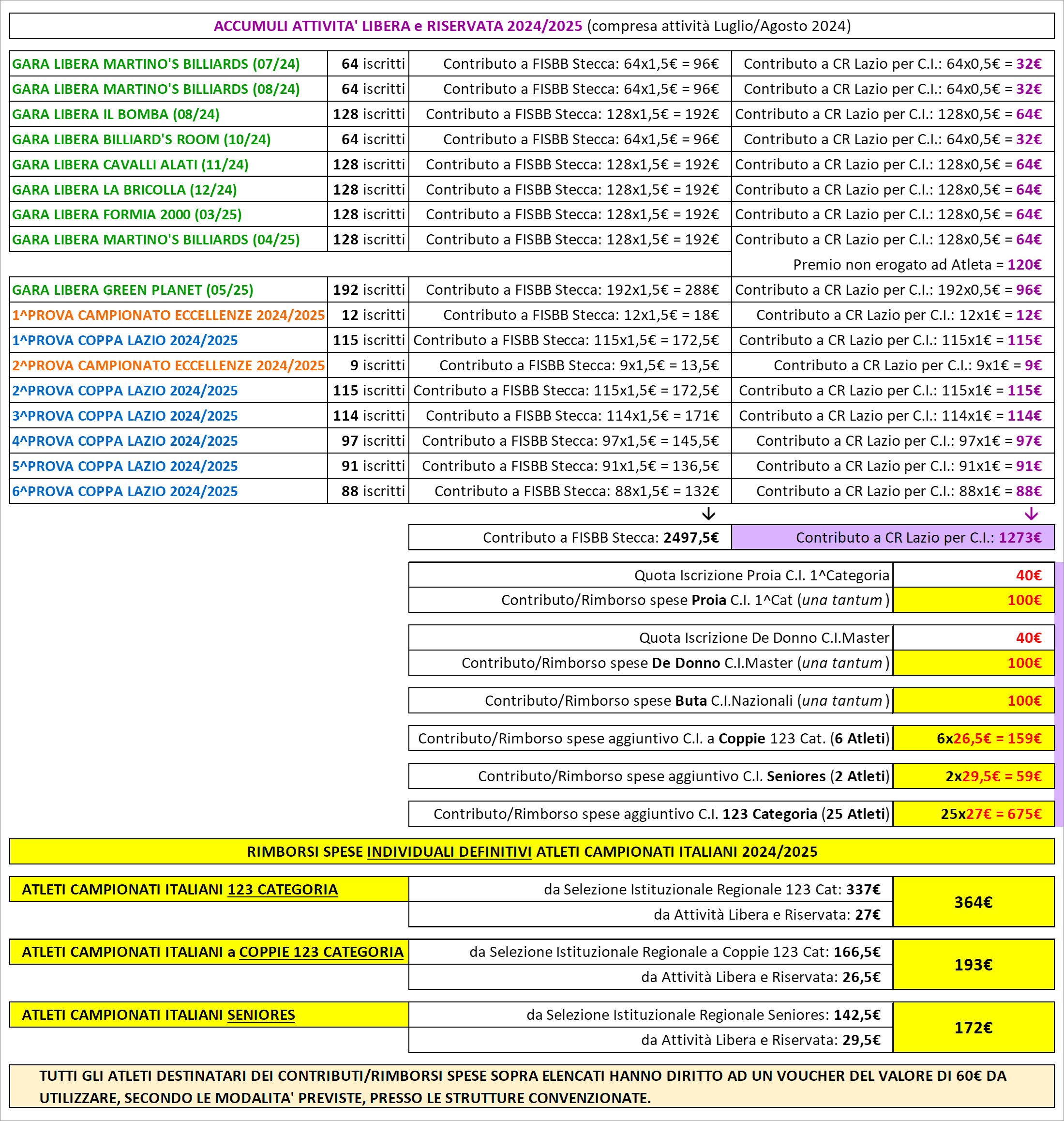Select the 88 iscritti cell
Screen dimensions: 1064x1121
coord(368,491)
